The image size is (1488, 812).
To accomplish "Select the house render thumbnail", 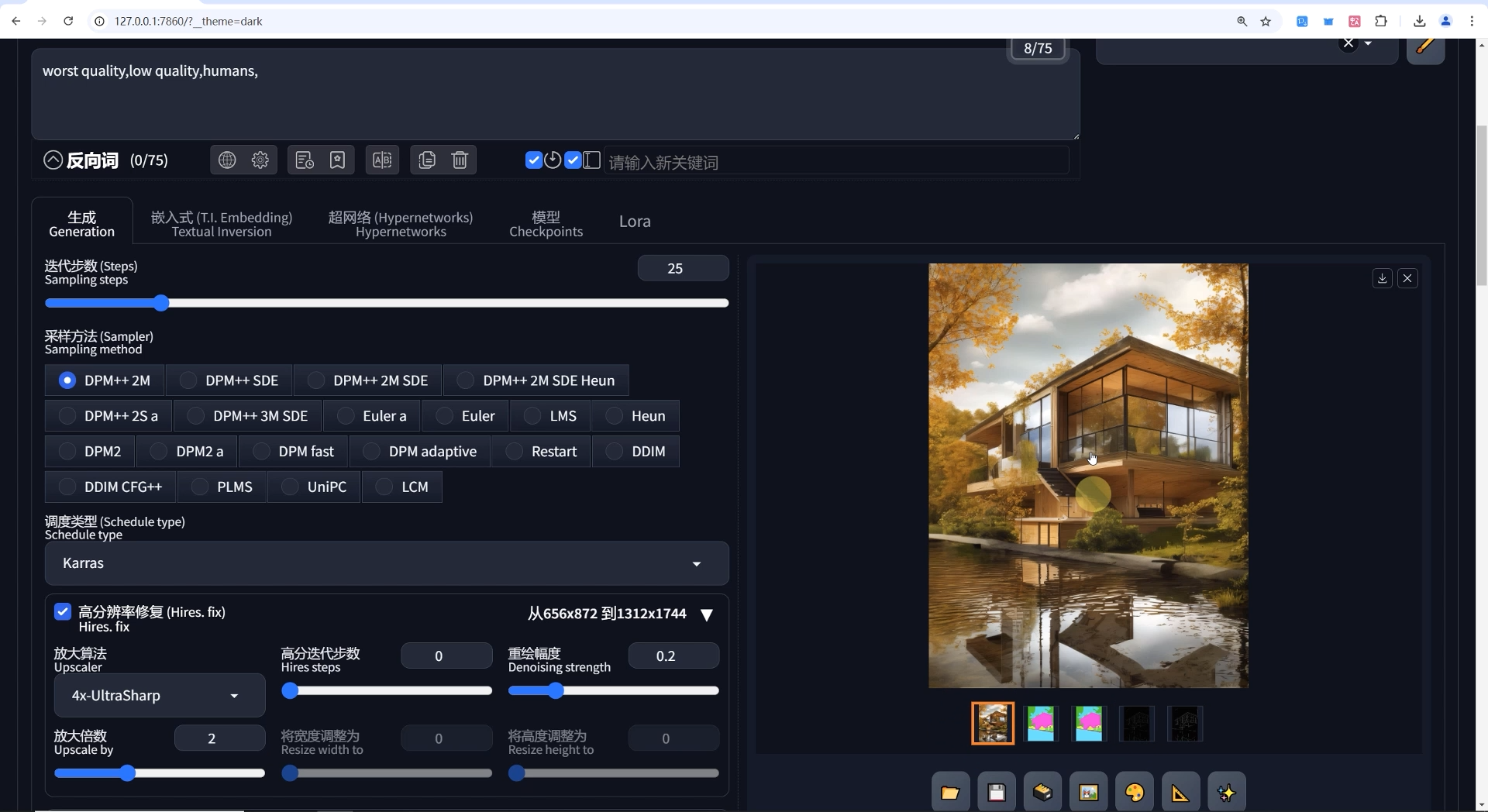I will [x=993, y=724].
